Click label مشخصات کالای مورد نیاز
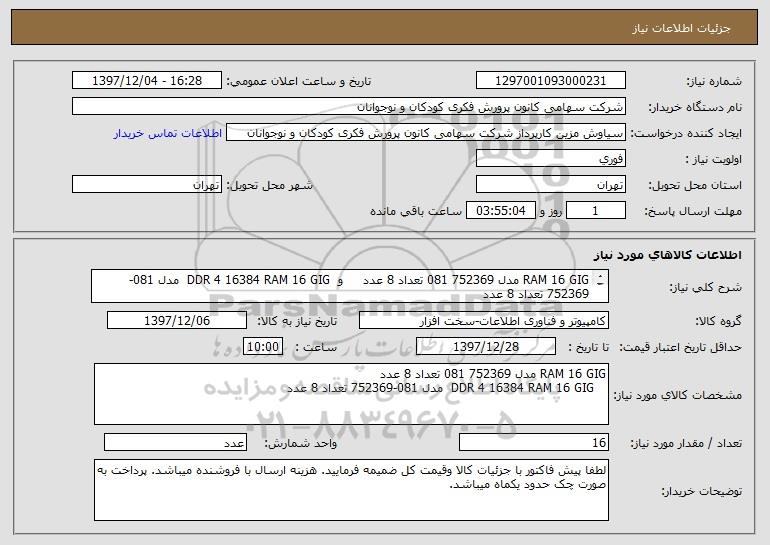 pos(678,395)
